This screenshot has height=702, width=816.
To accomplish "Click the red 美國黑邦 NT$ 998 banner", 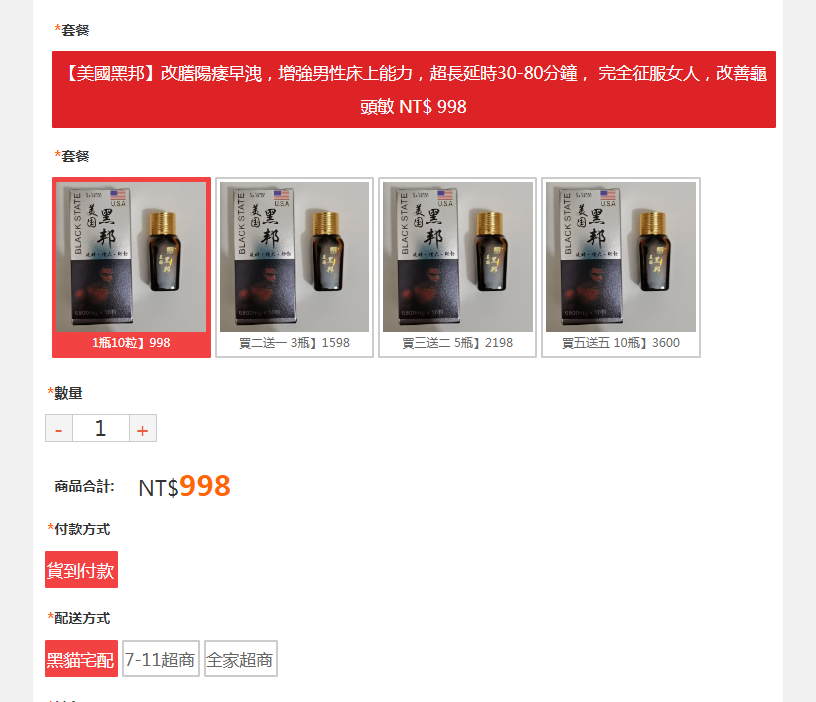I will click(414, 90).
